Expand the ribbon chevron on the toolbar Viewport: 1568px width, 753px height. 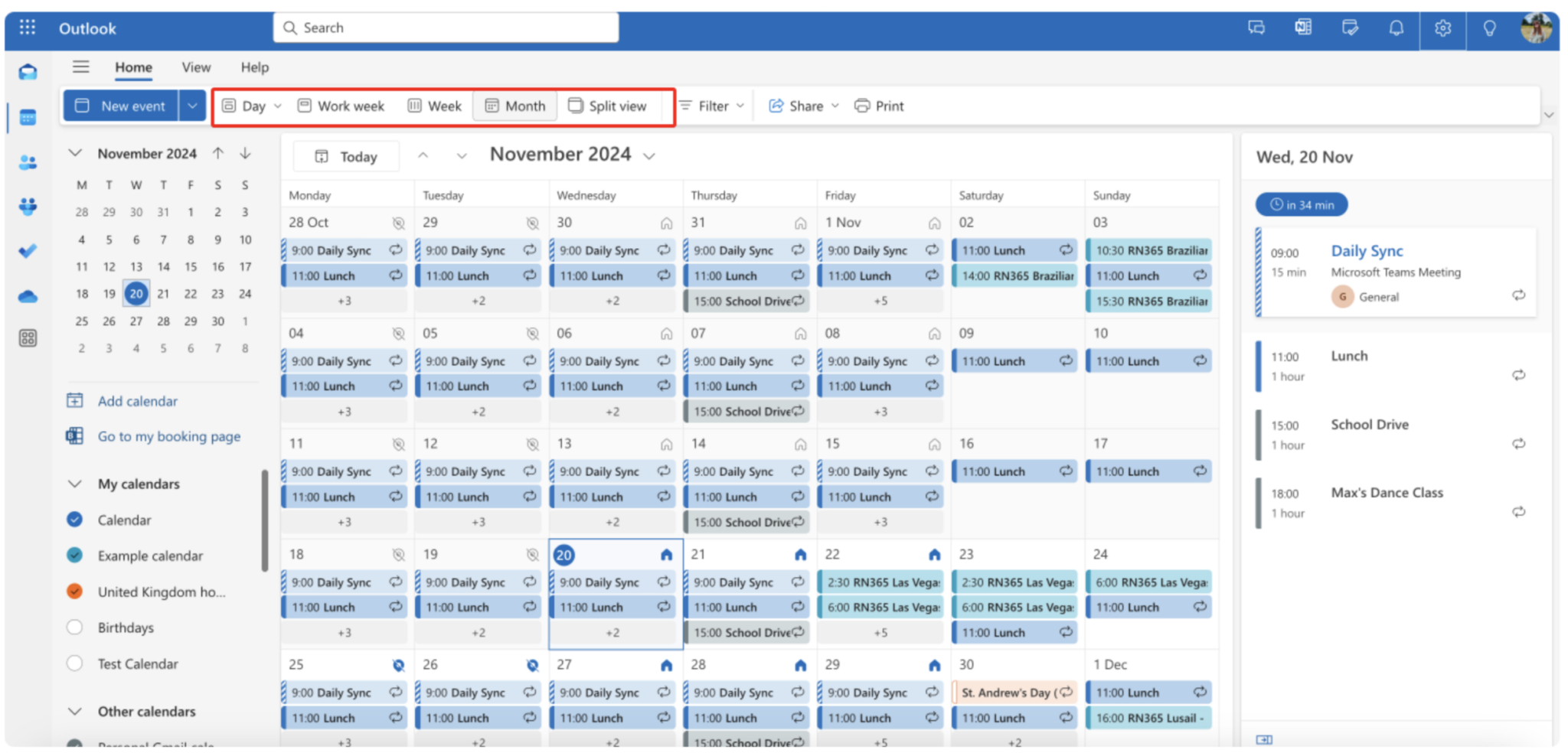1549,115
